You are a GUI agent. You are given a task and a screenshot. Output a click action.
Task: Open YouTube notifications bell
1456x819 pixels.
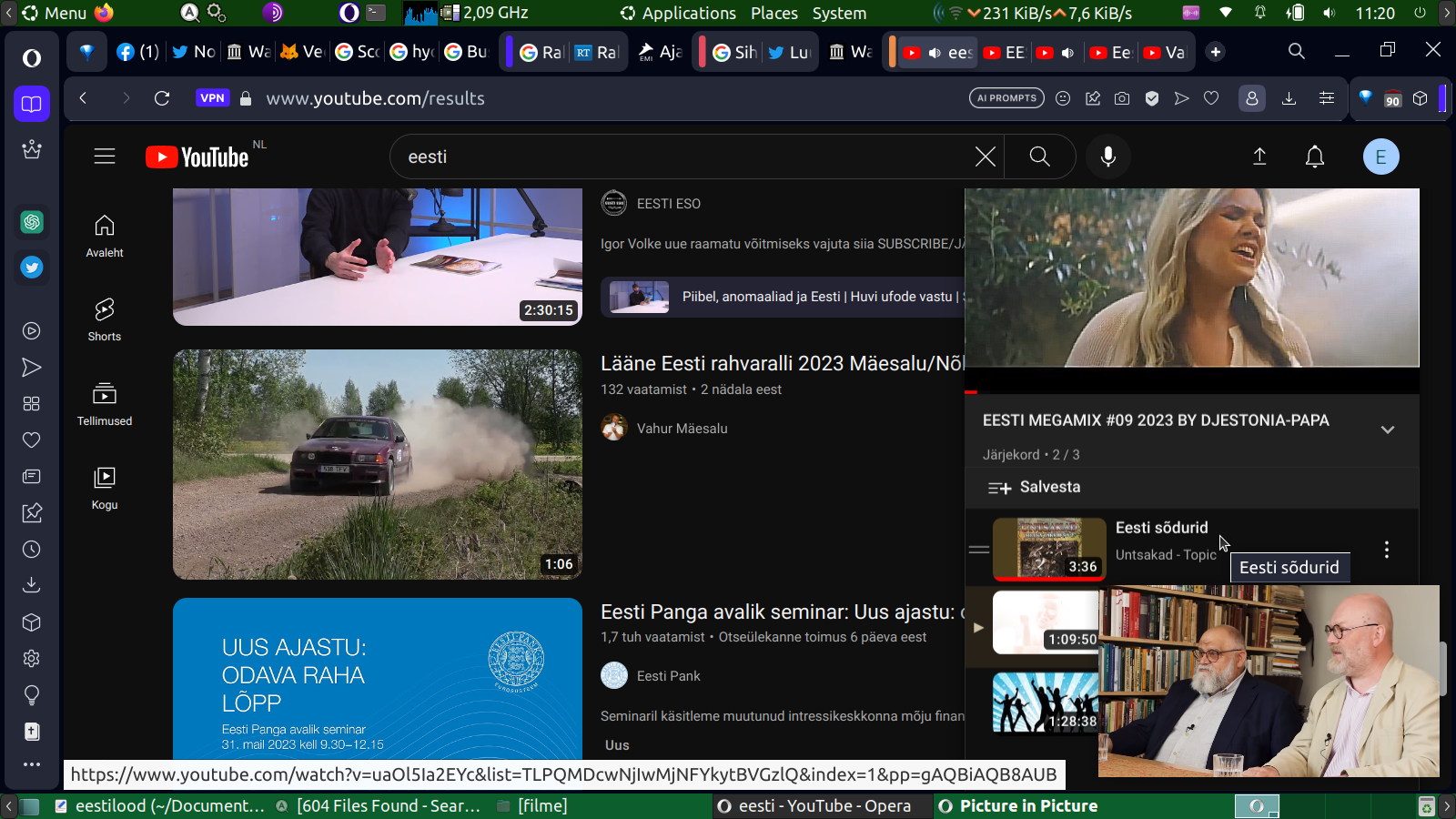[x=1314, y=157]
